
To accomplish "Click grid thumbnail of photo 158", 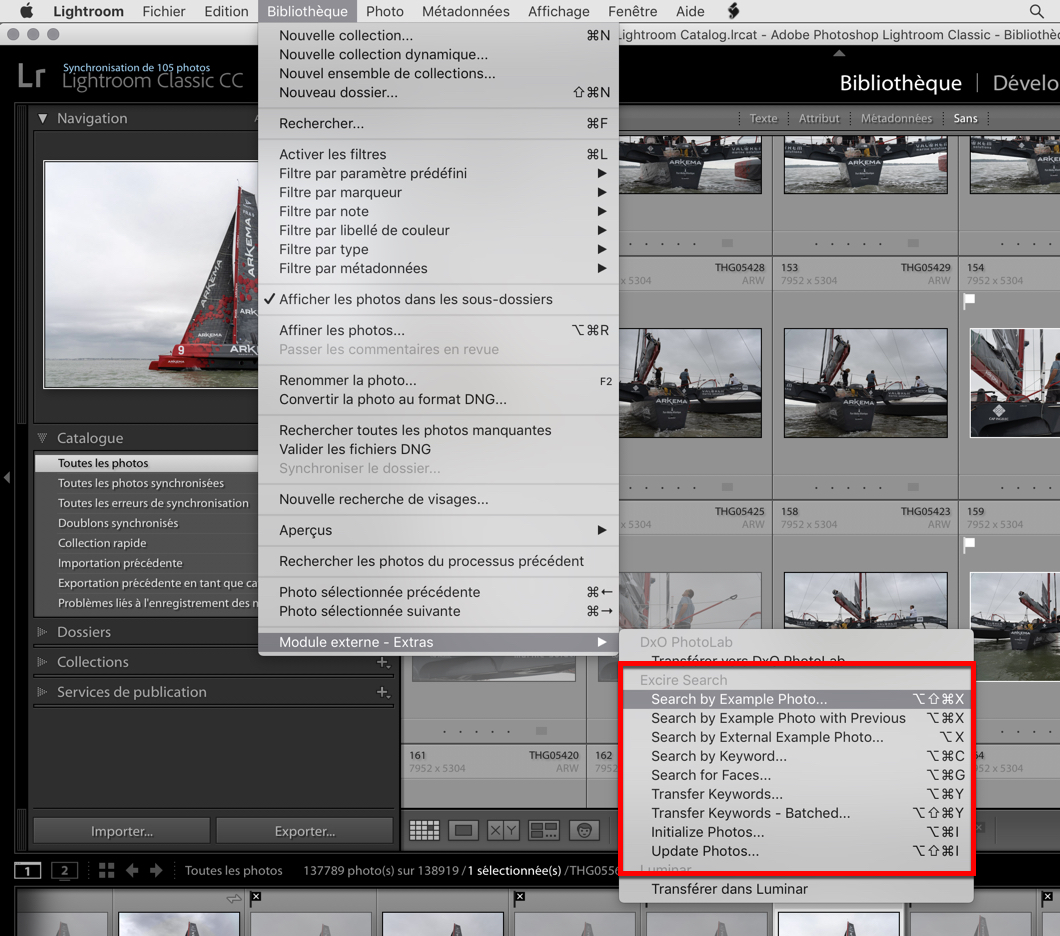I will (865, 600).
